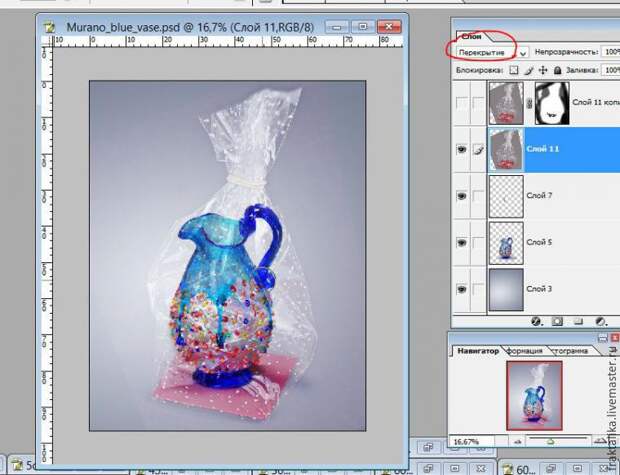620x475 pixels.
Task: Select layer Слой 7 in the list
Action: (560, 195)
